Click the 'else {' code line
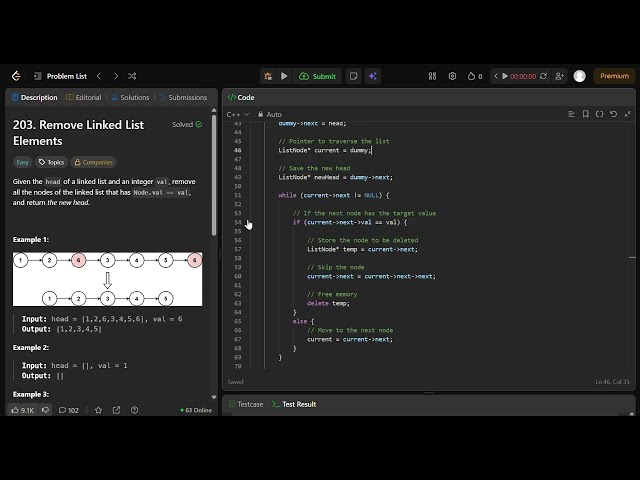Image resolution: width=640 pixels, height=480 pixels. [303, 321]
